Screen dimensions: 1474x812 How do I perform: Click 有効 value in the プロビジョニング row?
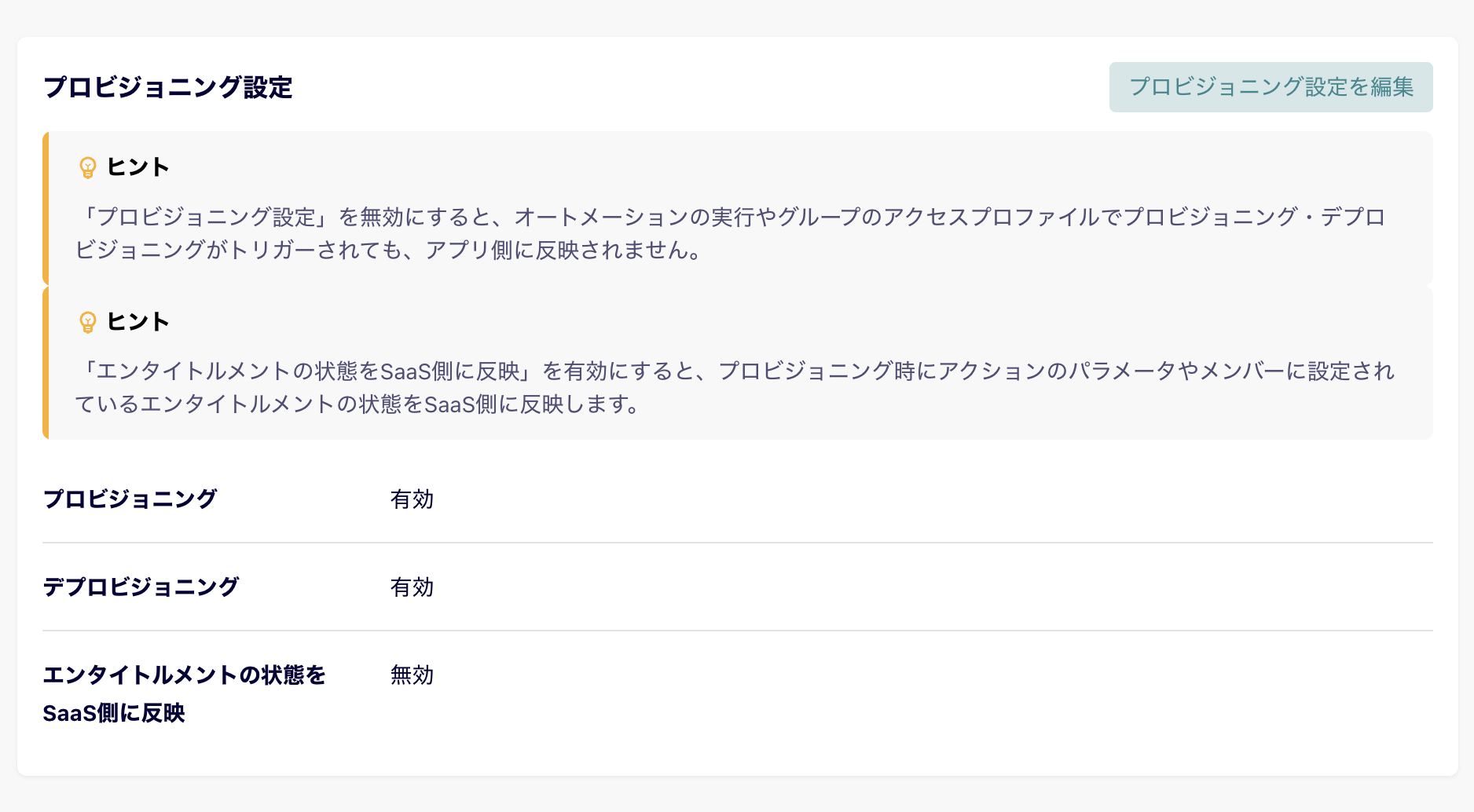pyautogui.click(x=412, y=499)
